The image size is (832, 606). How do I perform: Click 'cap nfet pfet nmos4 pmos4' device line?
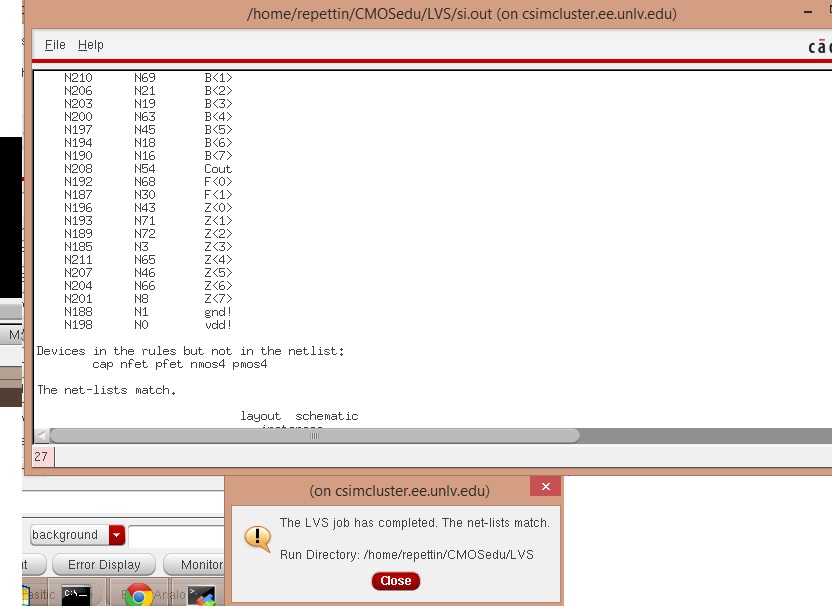click(179, 364)
